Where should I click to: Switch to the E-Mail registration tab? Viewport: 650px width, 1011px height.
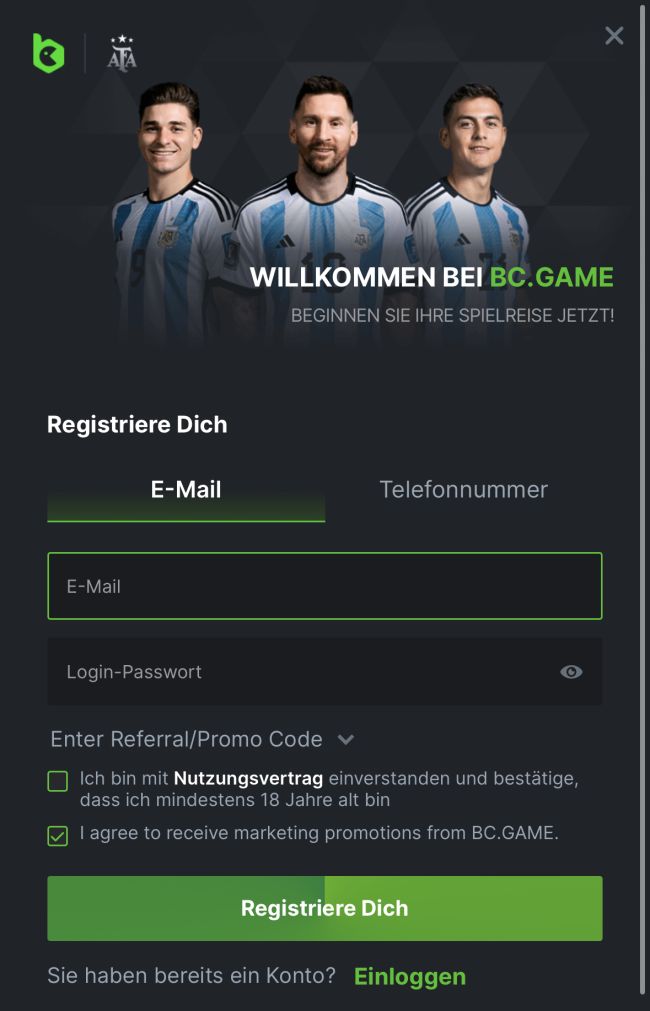tap(186, 490)
